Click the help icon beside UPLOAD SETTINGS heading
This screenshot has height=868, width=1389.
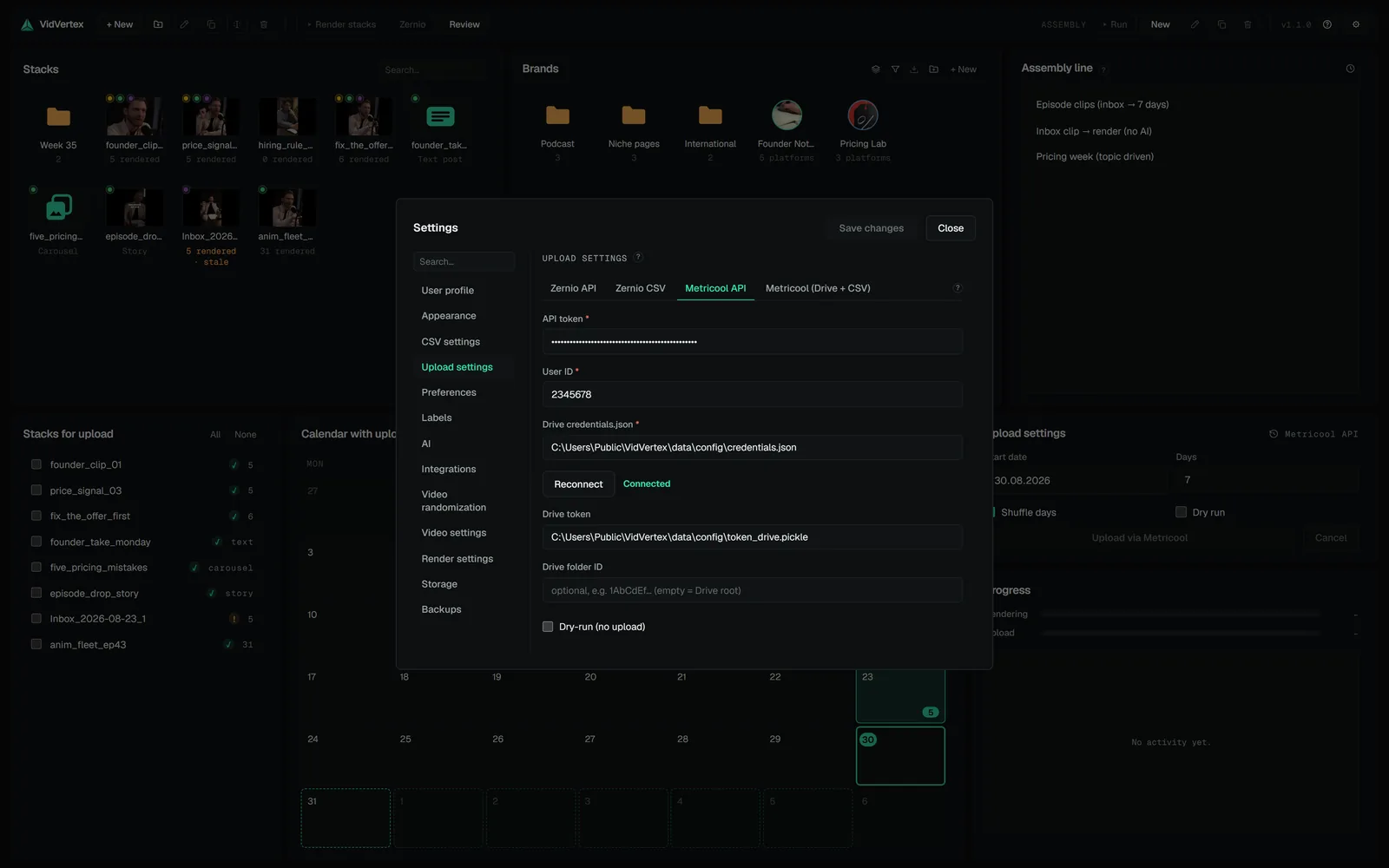[x=638, y=257]
